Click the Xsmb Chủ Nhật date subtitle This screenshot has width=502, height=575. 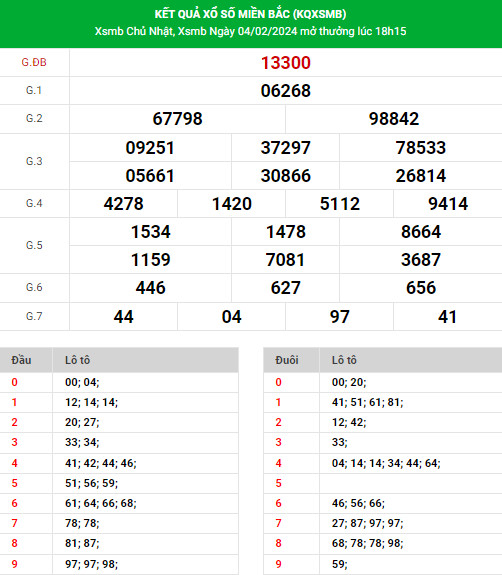[250, 31]
